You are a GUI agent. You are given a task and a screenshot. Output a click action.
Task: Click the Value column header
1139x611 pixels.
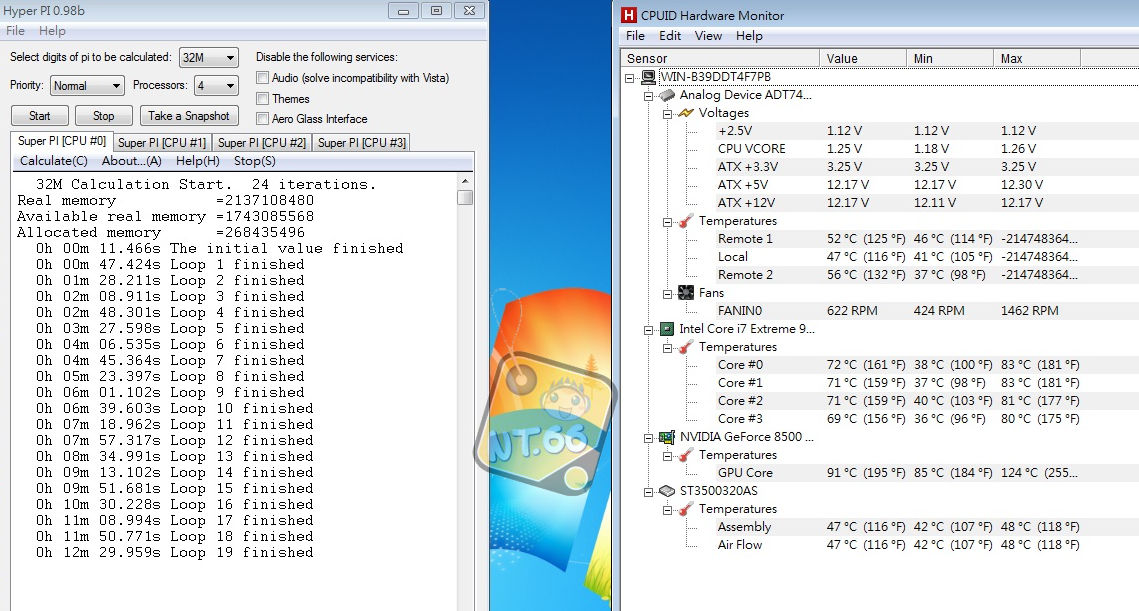click(863, 58)
